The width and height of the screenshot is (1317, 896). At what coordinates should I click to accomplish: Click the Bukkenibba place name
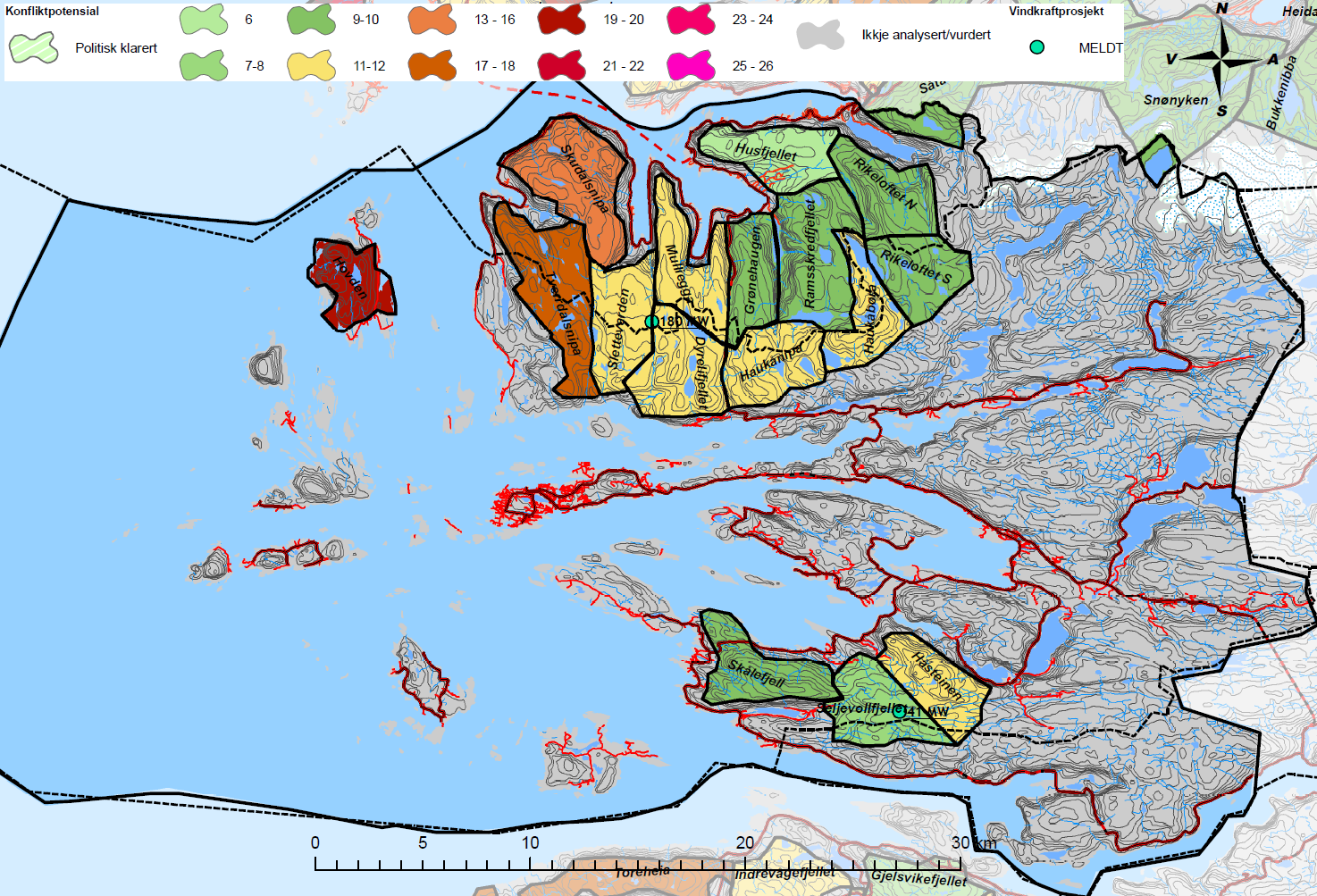pyautogui.click(x=1281, y=93)
